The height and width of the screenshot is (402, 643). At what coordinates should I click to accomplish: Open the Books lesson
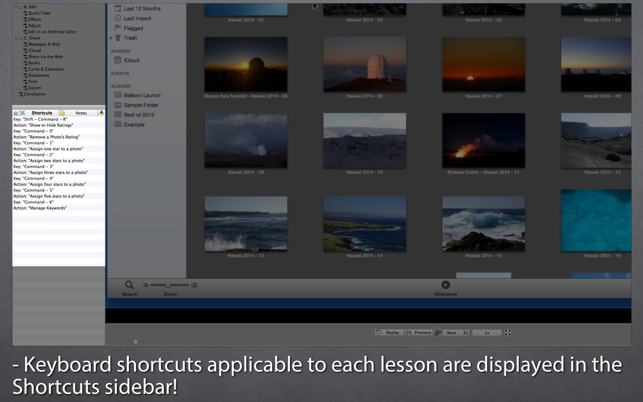(x=32, y=63)
